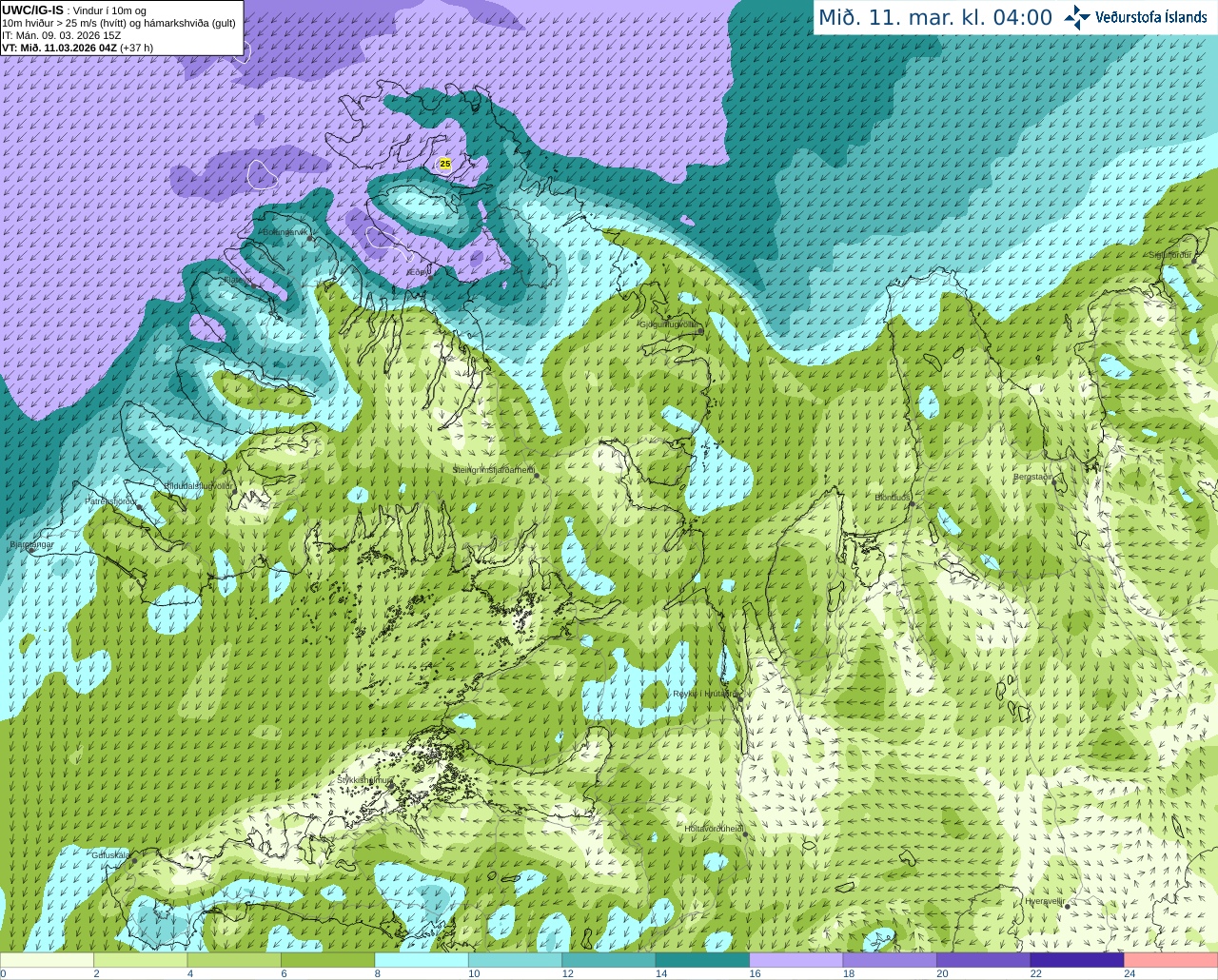Click the 6–8 m/s olive green legend swatch
Viewport: 1218px width, 980px height.
point(327,960)
